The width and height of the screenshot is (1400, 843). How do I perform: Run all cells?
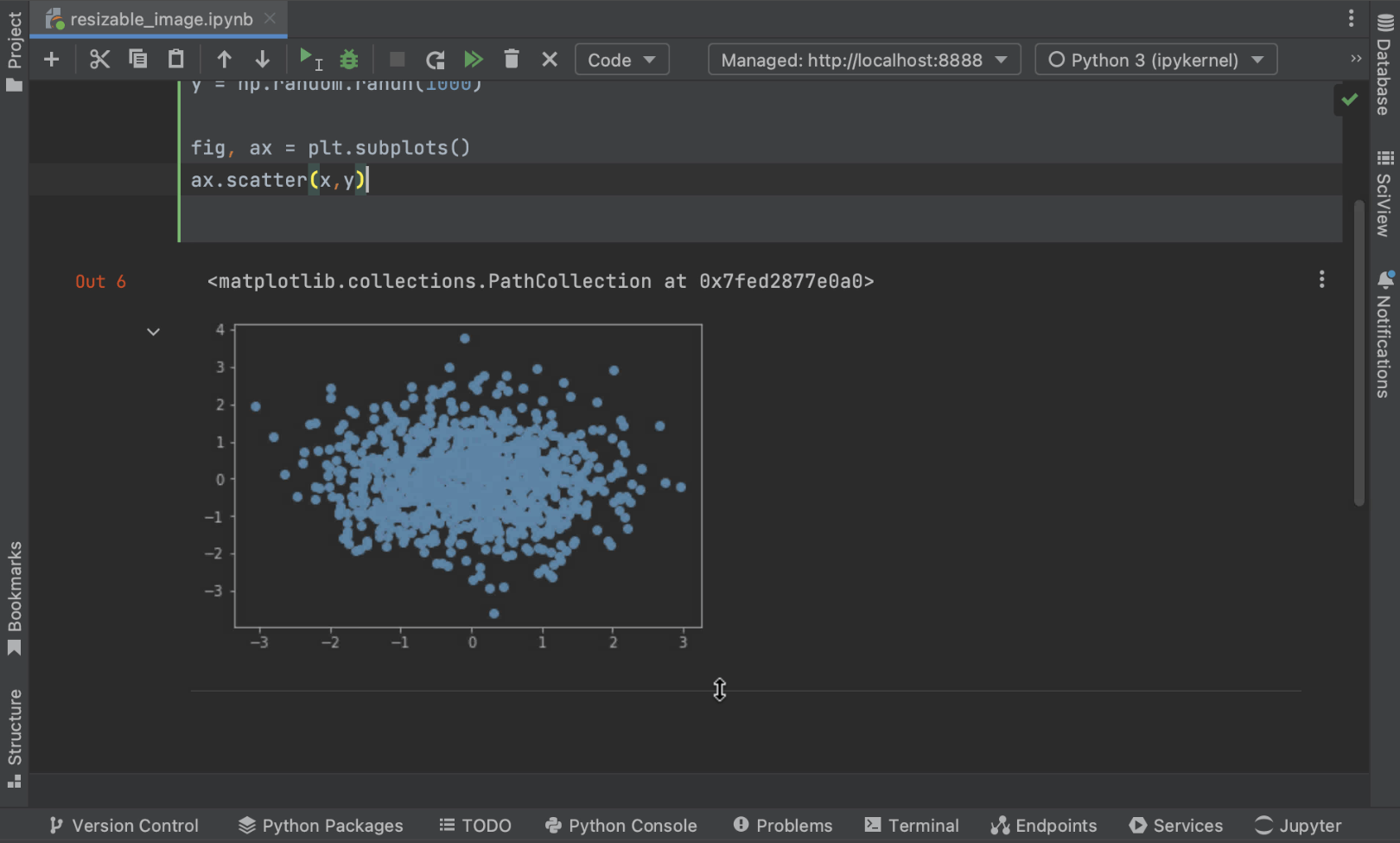click(x=474, y=60)
